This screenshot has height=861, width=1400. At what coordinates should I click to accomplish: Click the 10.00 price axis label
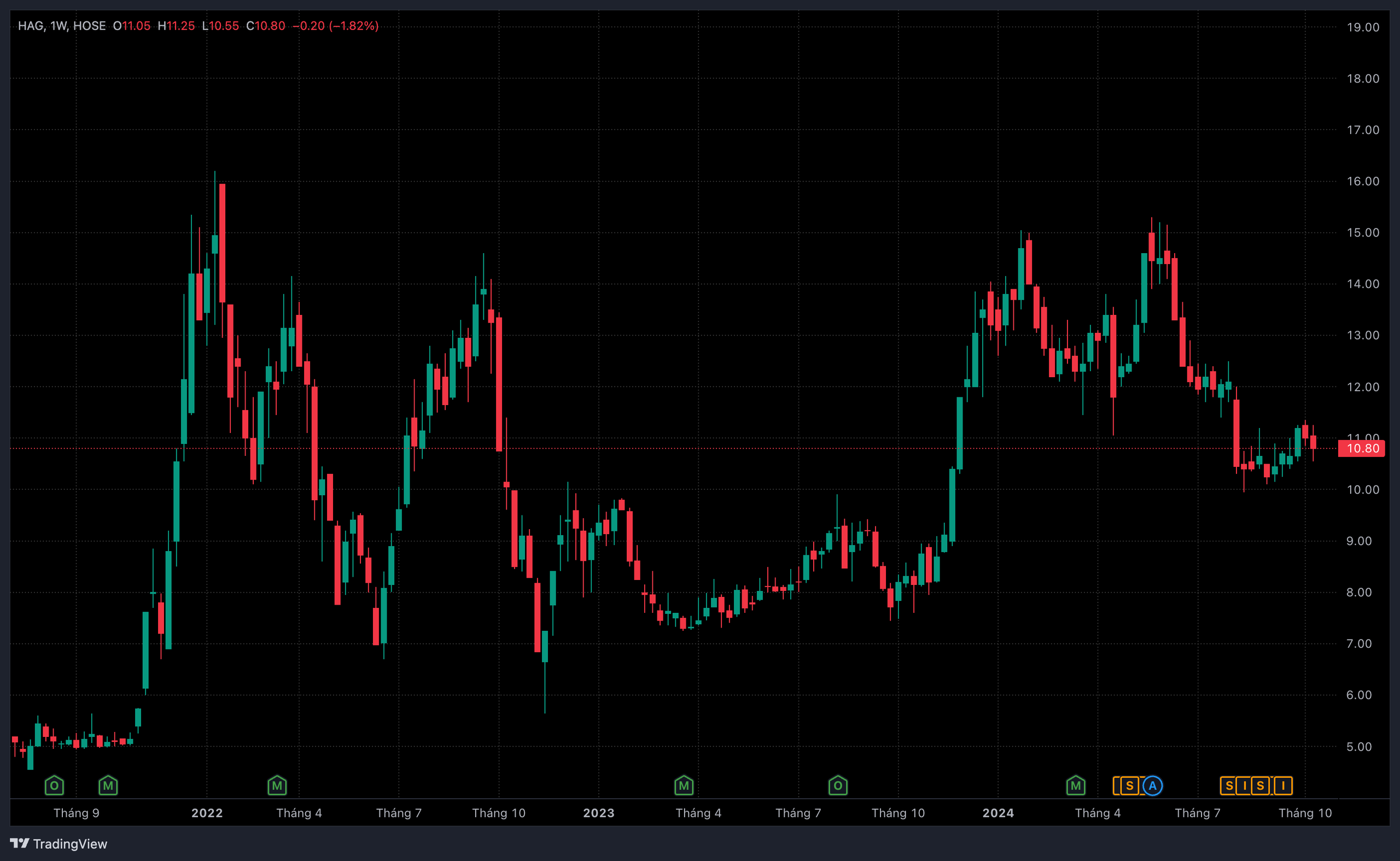(x=1362, y=490)
